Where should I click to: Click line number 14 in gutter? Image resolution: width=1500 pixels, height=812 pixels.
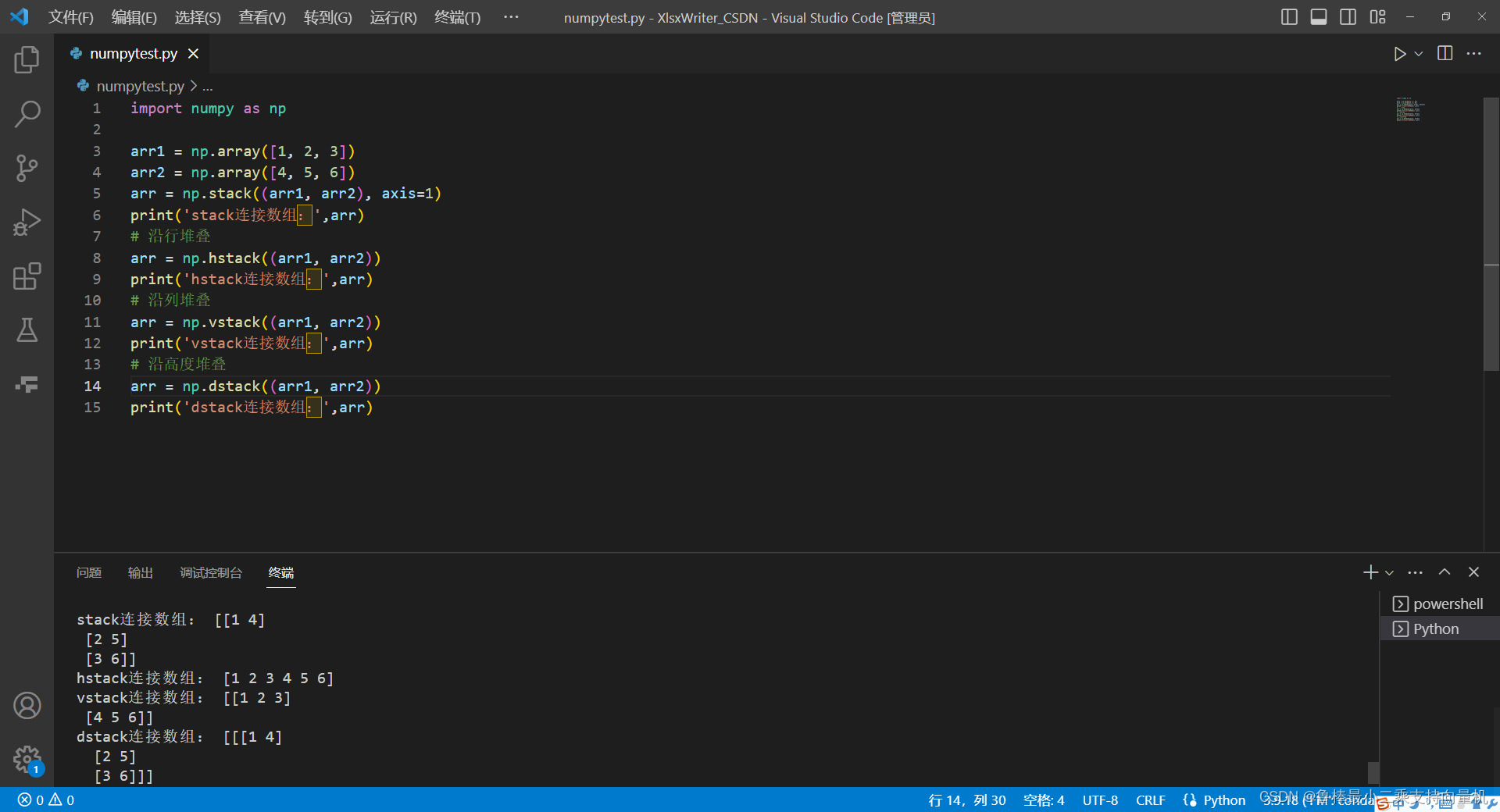pos(92,386)
